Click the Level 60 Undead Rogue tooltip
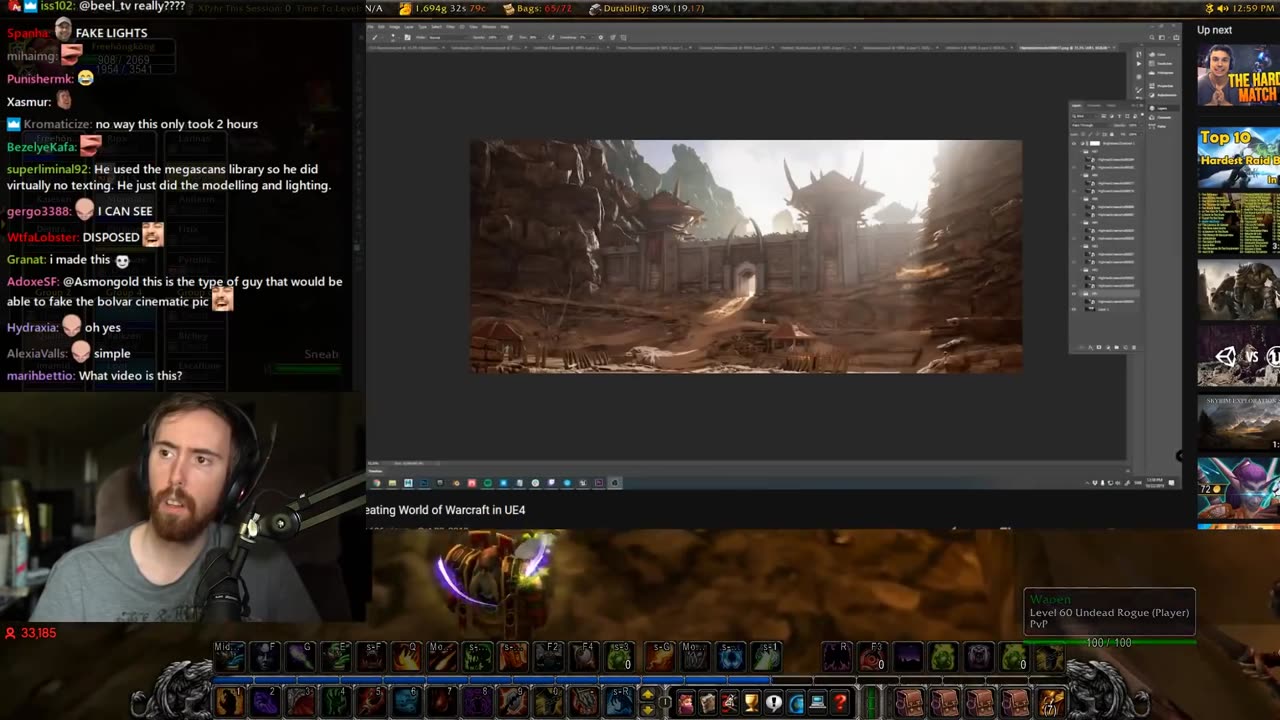The height and width of the screenshot is (720, 1280). point(1109,612)
